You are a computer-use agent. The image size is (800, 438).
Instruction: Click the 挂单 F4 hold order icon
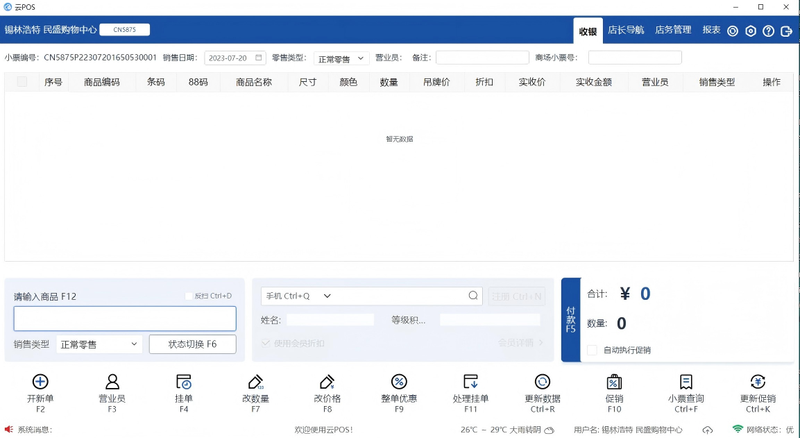tap(184, 382)
